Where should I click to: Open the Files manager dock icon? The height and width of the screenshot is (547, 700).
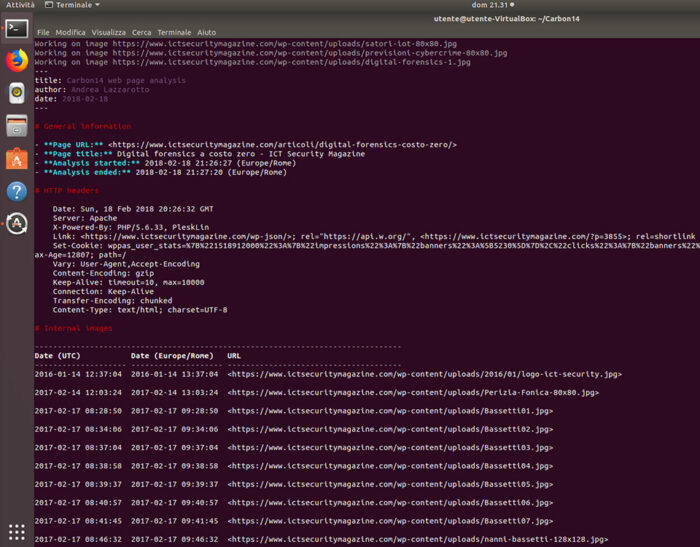pyautogui.click(x=17, y=125)
